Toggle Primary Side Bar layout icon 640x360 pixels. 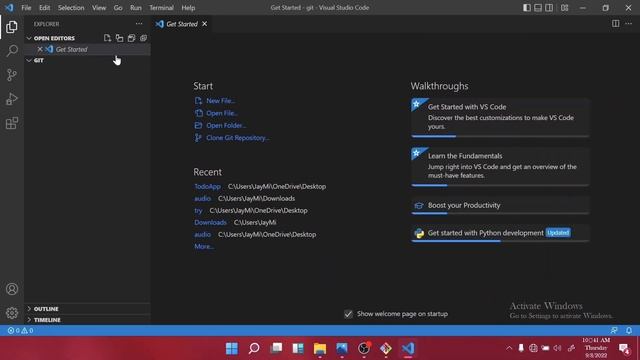527,7
